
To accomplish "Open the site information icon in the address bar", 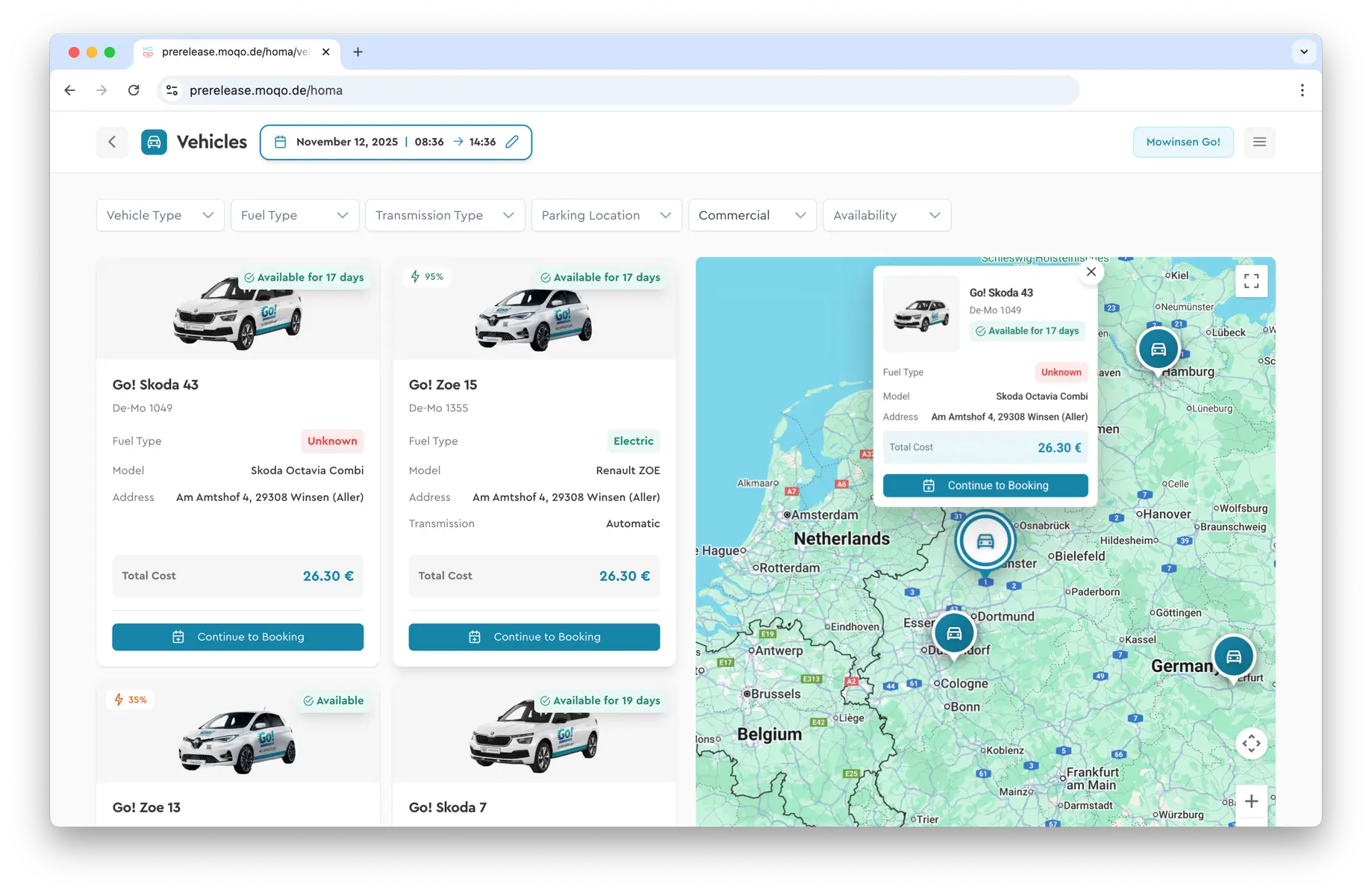I will click(172, 90).
